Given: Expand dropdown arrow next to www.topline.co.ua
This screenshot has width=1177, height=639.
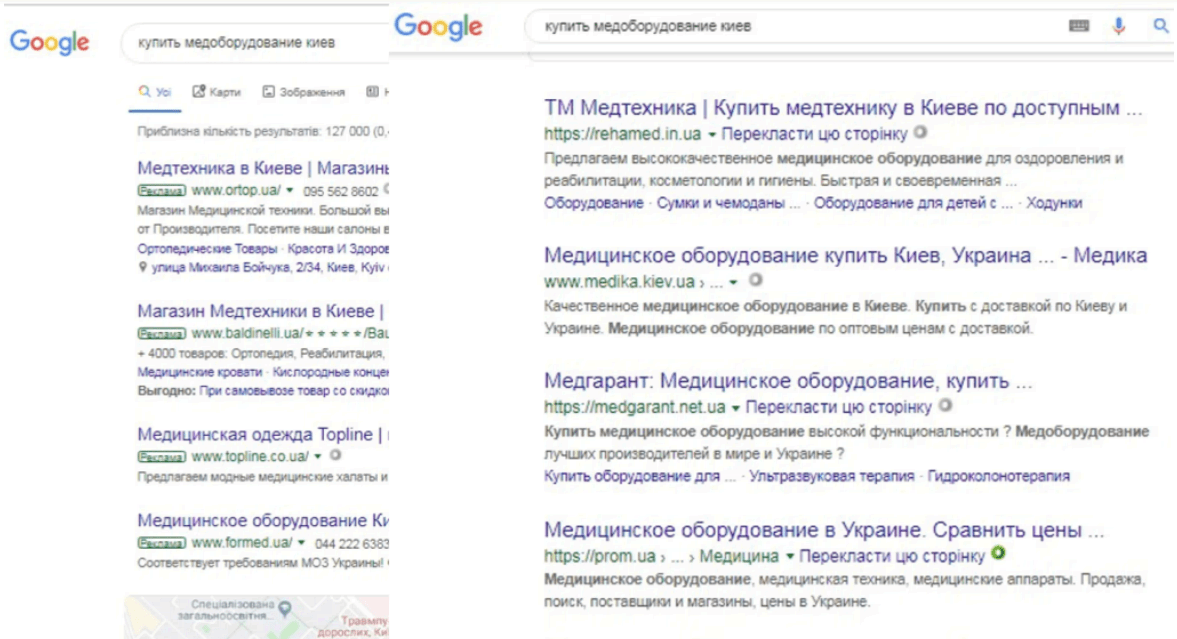Looking at the screenshot, I should (318, 456).
